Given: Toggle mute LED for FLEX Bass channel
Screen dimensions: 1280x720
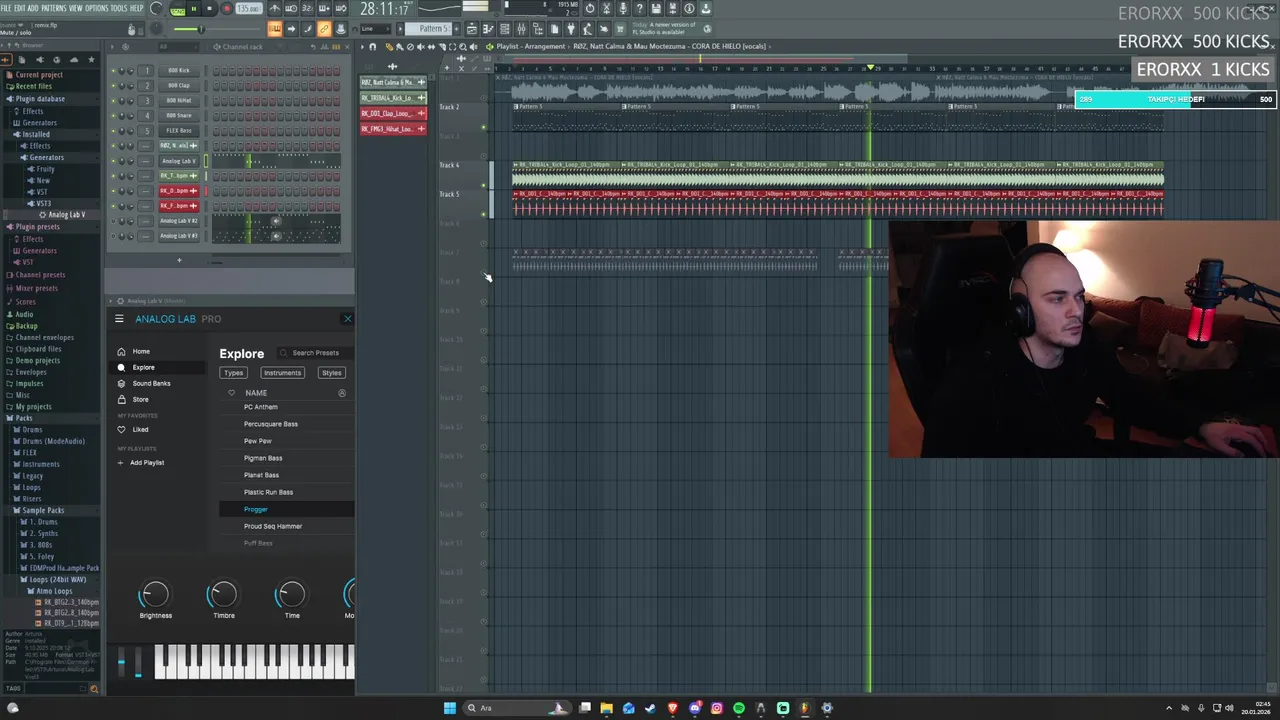Looking at the screenshot, I should (x=113, y=130).
